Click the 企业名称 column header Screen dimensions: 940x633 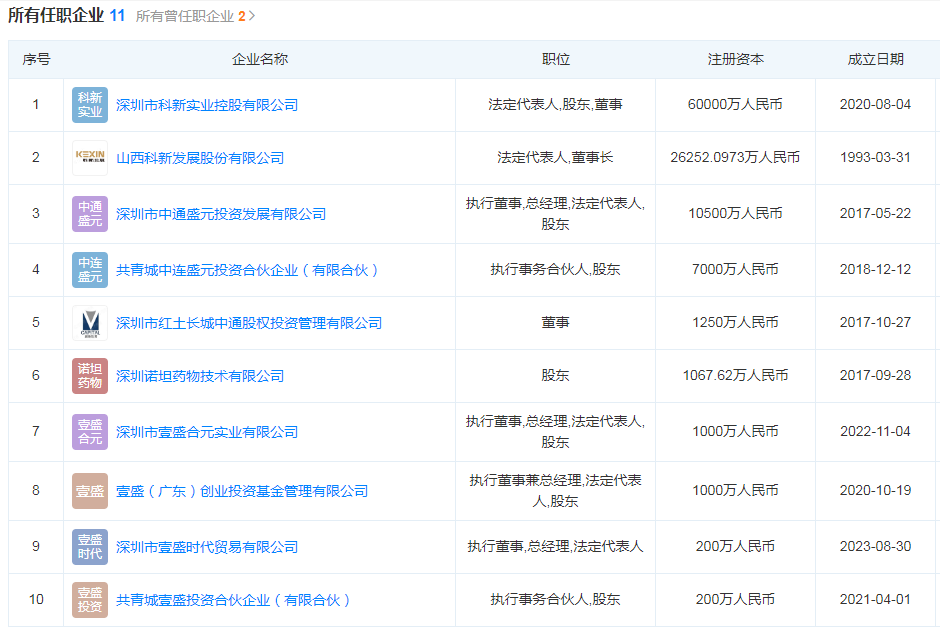coord(260,59)
